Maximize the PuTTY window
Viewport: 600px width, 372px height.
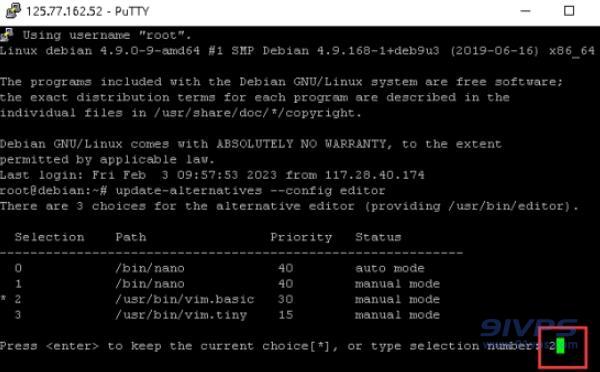569,11
